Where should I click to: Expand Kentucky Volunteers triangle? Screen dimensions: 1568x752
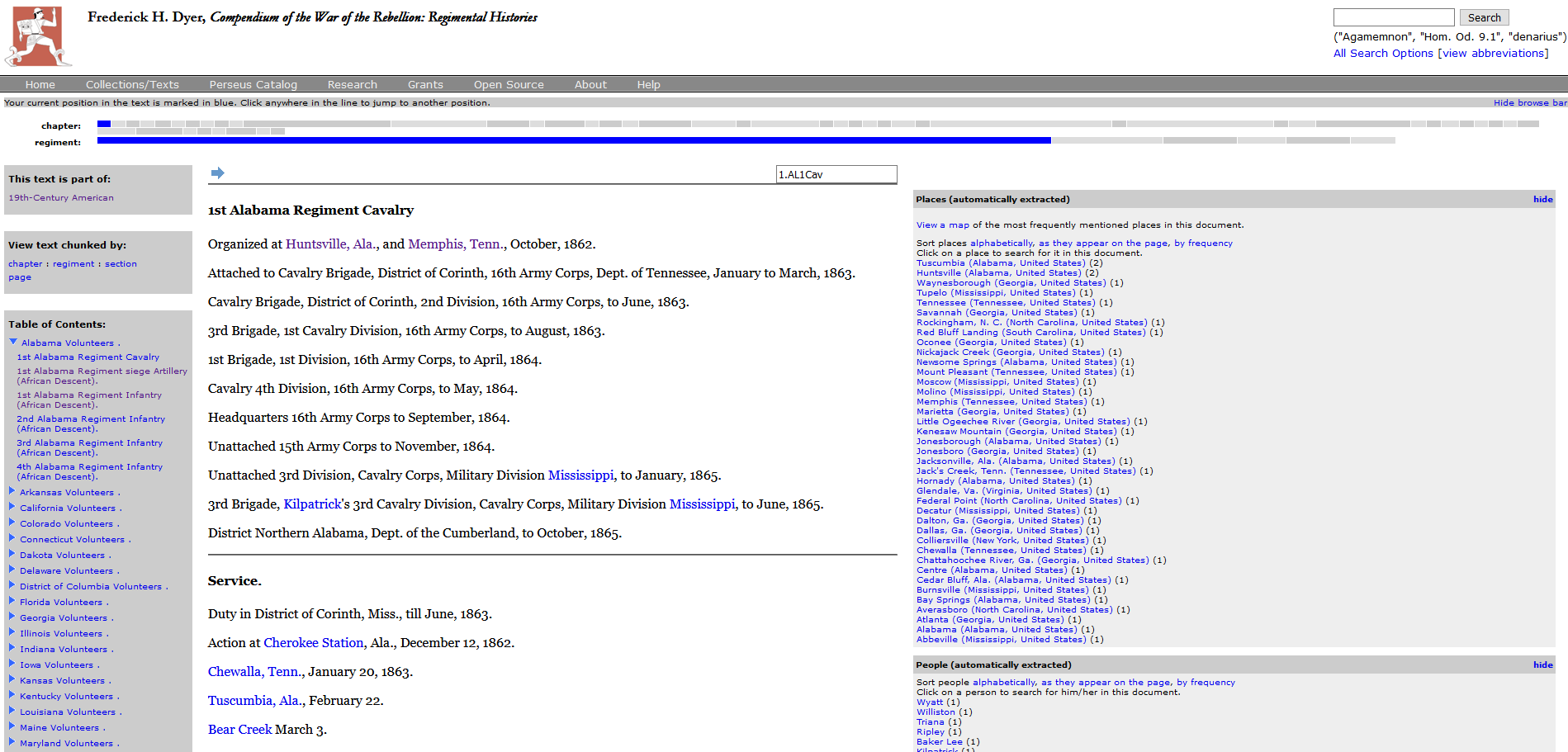point(12,695)
